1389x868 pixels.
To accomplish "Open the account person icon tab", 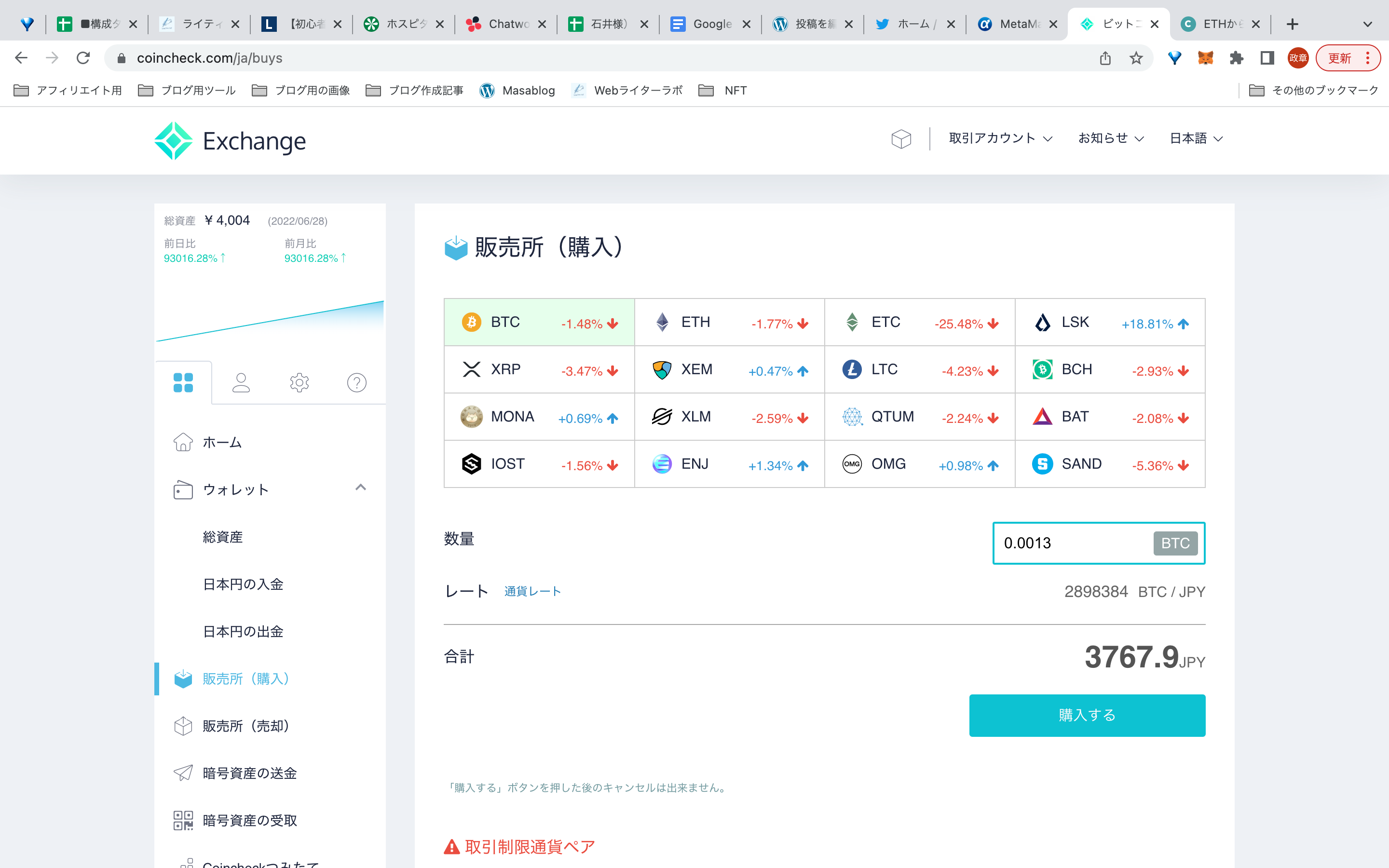I will click(241, 382).
